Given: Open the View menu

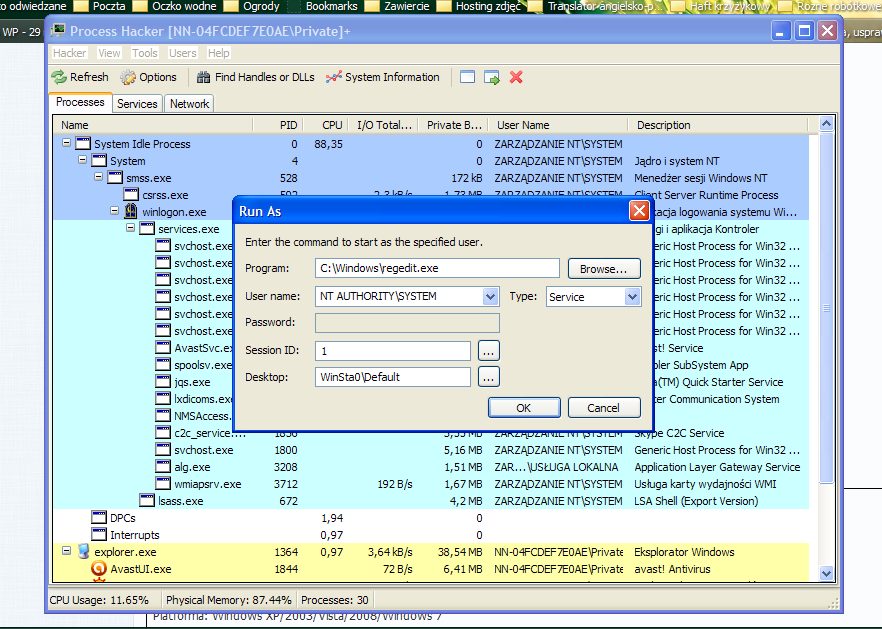Looking at the screenshot, I should click(109, 53).
